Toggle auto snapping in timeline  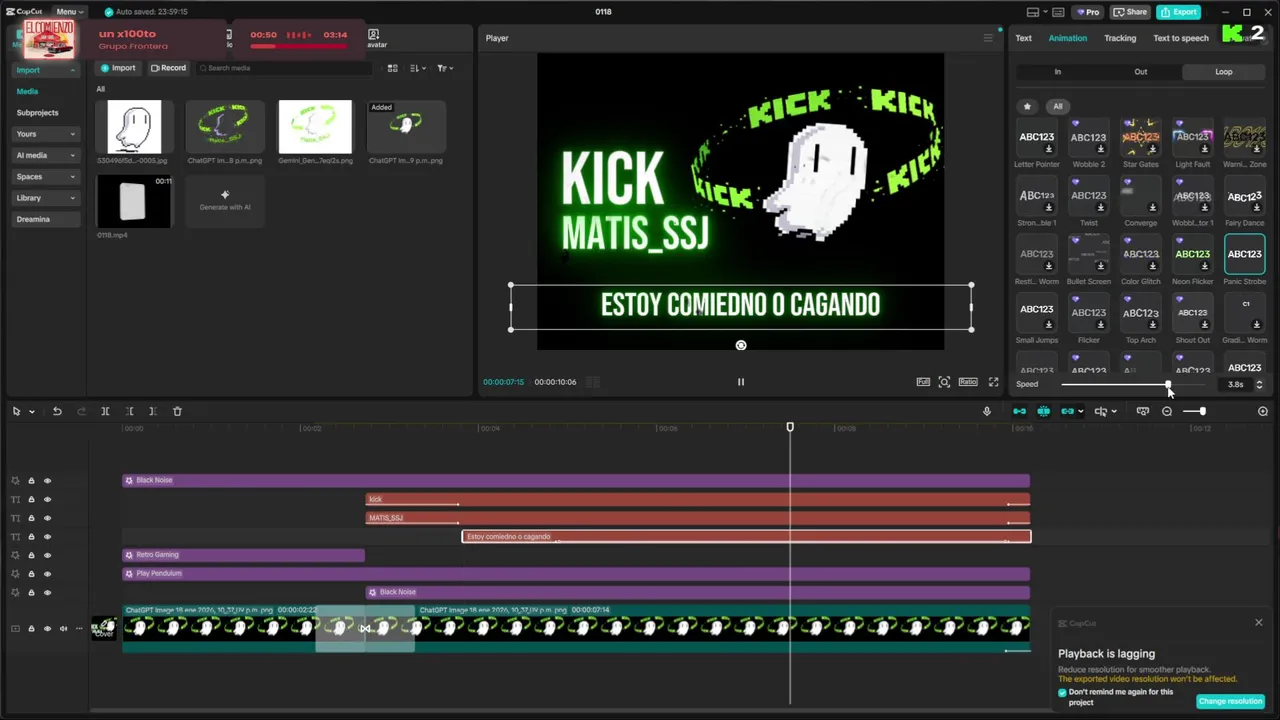(1044, 411)
